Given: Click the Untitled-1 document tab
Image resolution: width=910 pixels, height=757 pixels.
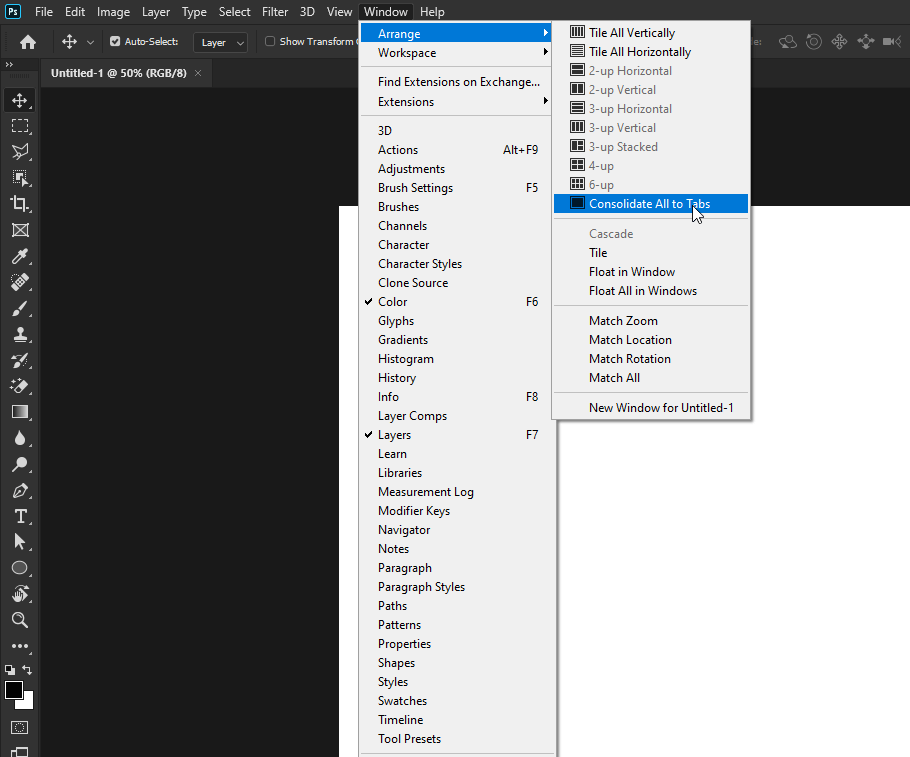Looking at the screenshot, I should click(x=118, y=73).
